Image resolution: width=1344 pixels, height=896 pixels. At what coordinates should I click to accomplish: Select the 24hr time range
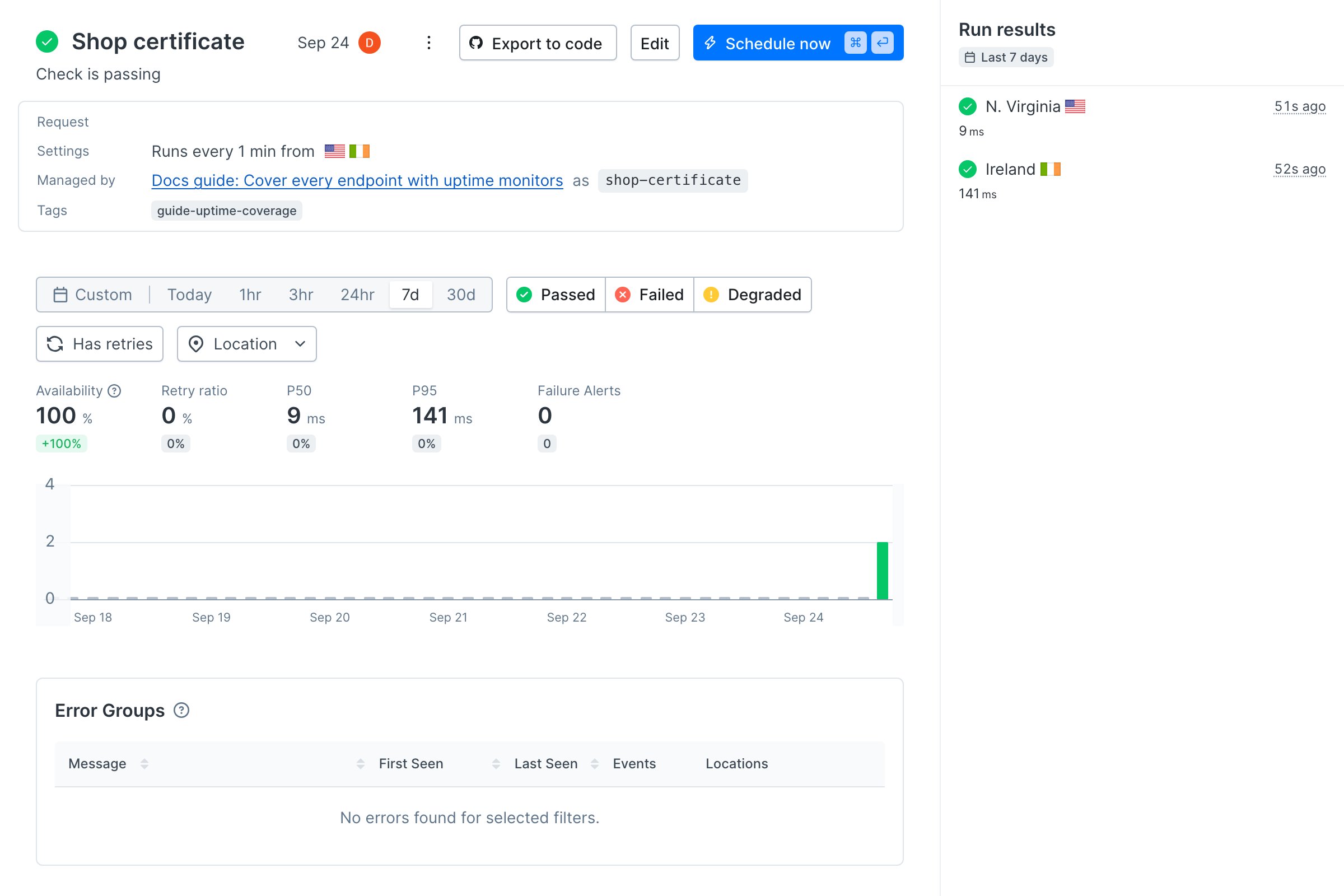coord(357,295)
